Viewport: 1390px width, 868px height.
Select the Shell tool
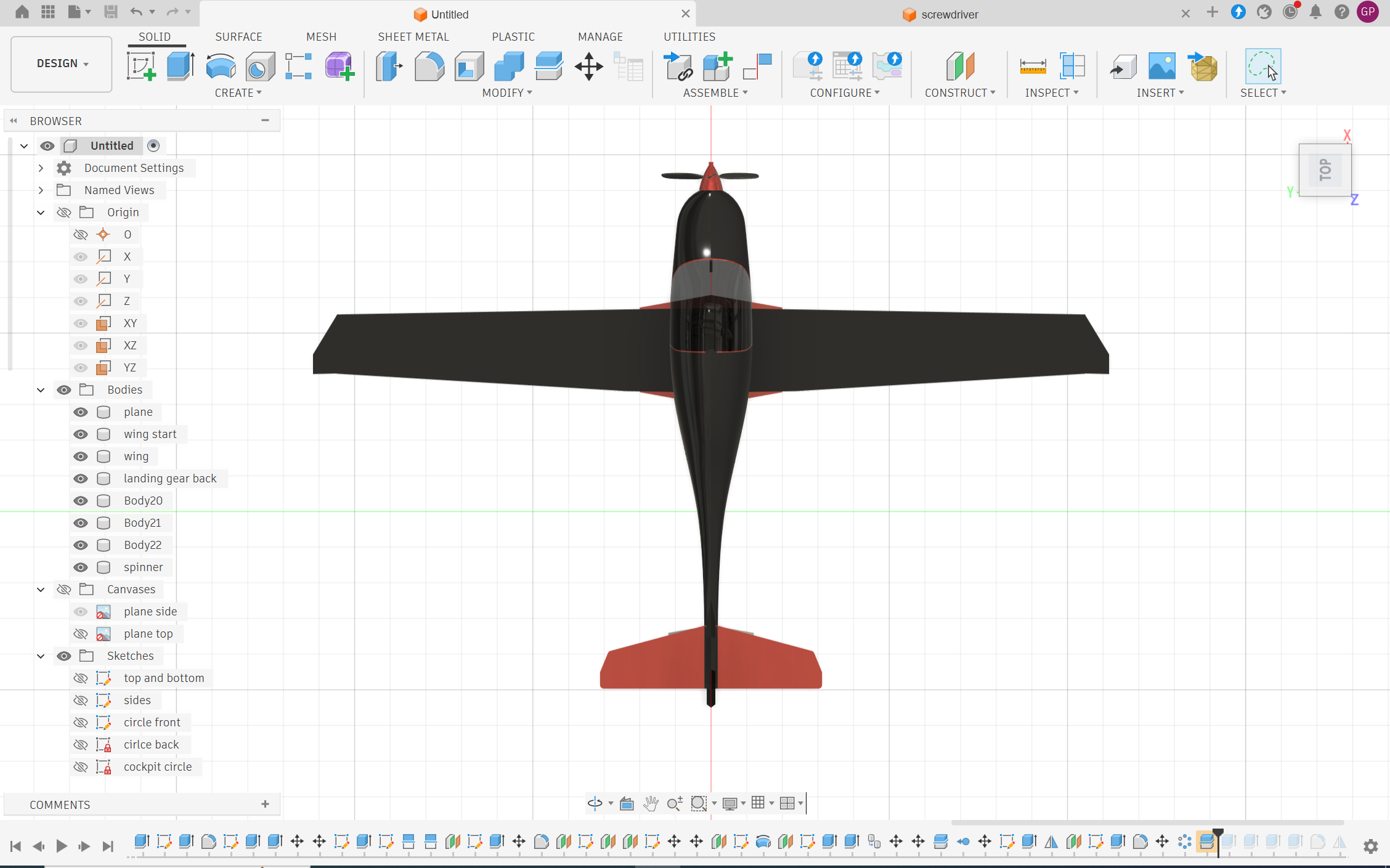pos(469,66)
